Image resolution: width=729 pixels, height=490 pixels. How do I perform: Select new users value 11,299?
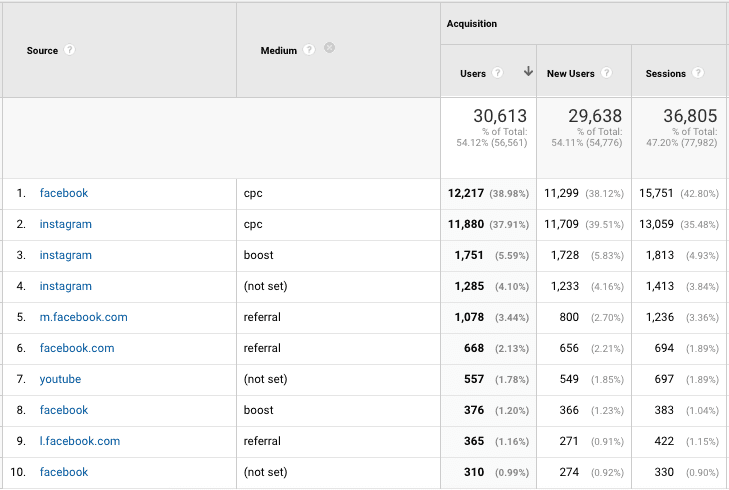tap(561, 193)
